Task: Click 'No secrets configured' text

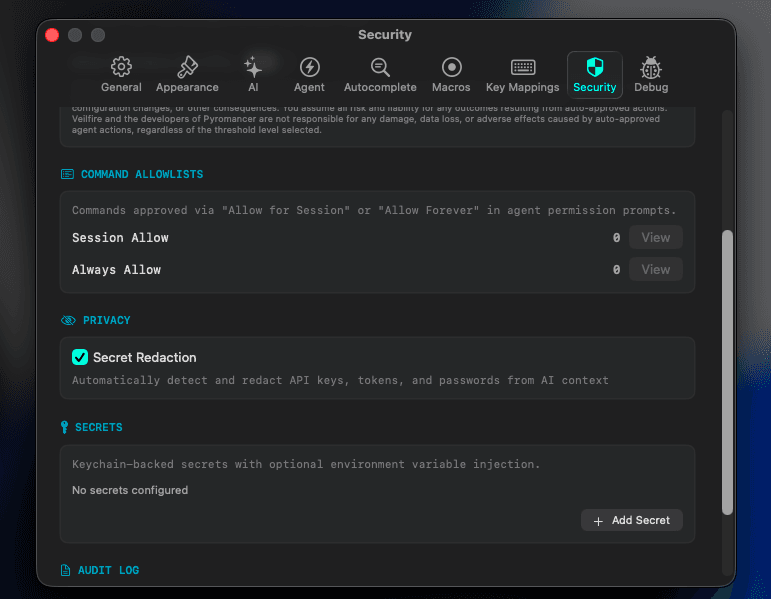Action: [130, 490]
